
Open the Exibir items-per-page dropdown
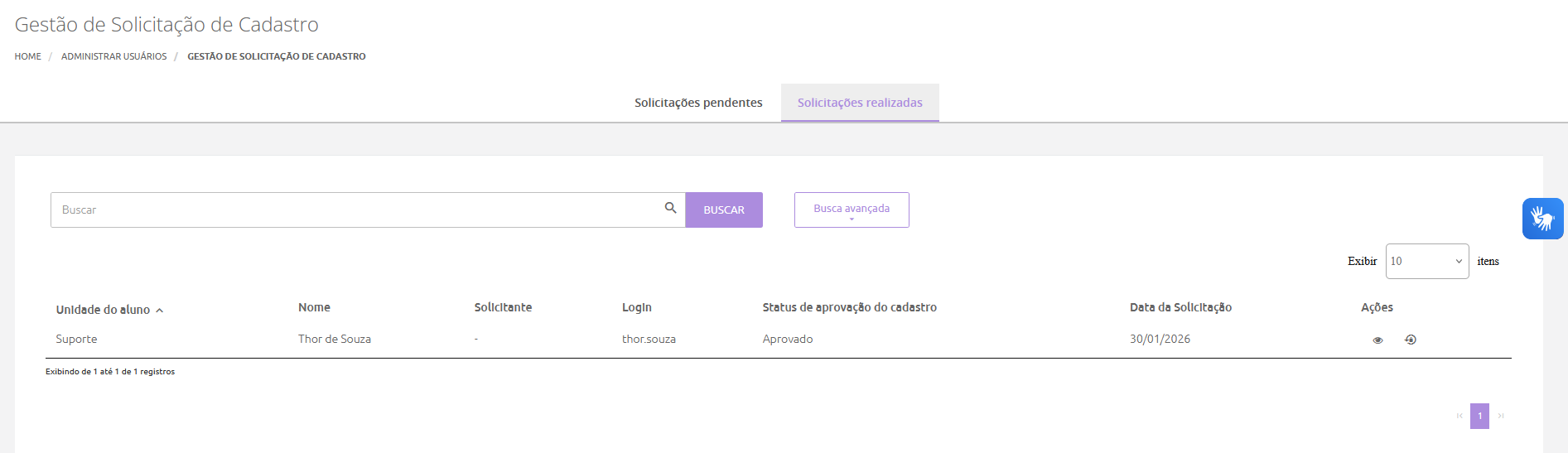point(1426,261)
